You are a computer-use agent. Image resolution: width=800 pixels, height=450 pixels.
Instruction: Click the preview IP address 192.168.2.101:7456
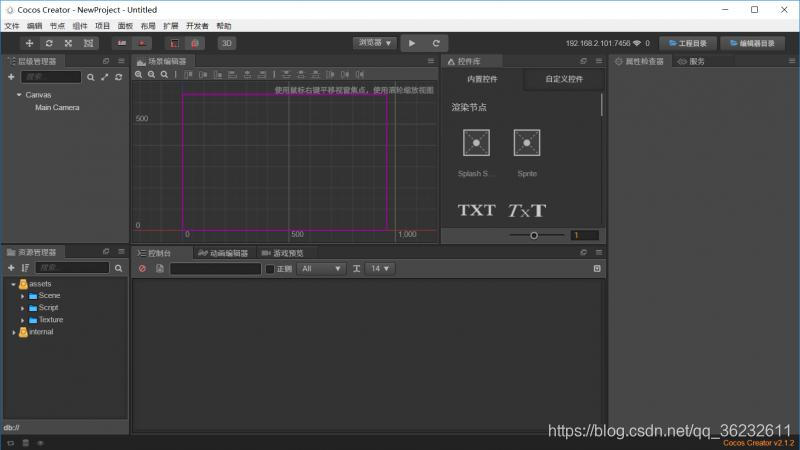coord(598,43)
